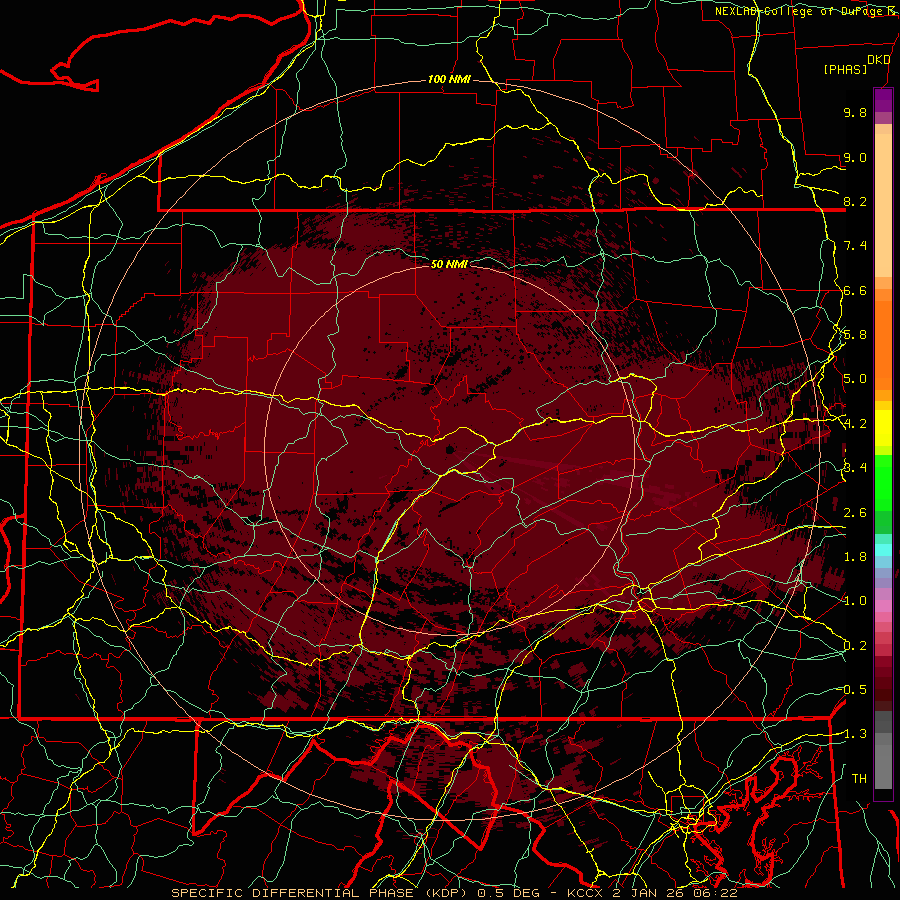Click the [PHAS] legend heading
This screenshot has height=900, width=900.
coord(845,69)
